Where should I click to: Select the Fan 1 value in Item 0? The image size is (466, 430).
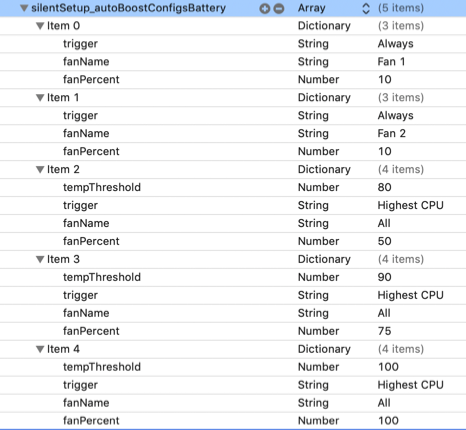click(391, 62)
